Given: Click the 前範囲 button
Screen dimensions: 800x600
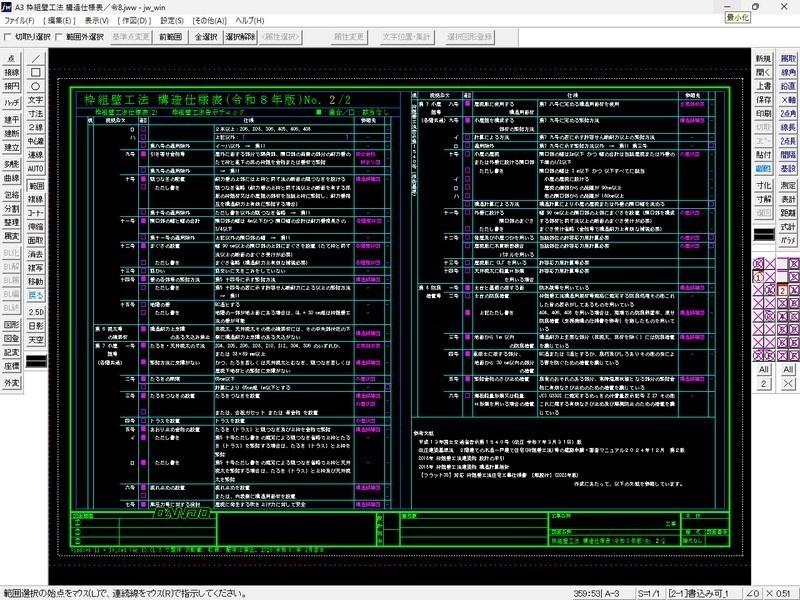Looking at the screenshot, I should tap(170, 37).
